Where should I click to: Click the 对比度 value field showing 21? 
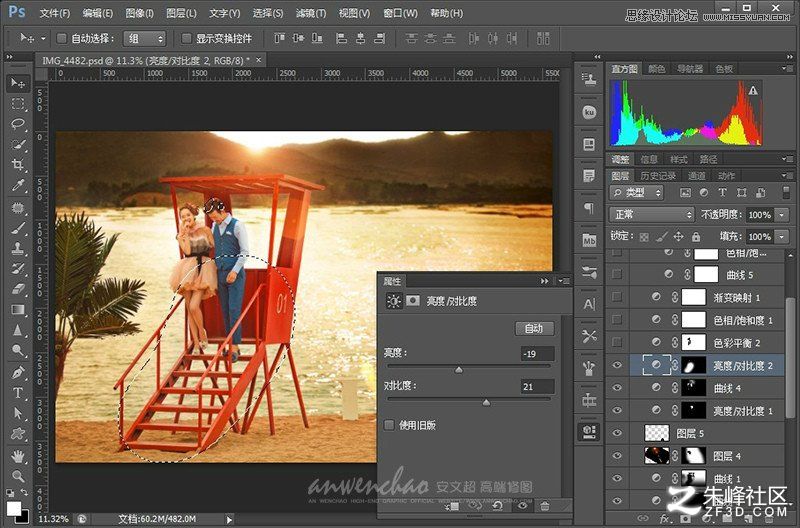tap(537, 387)
